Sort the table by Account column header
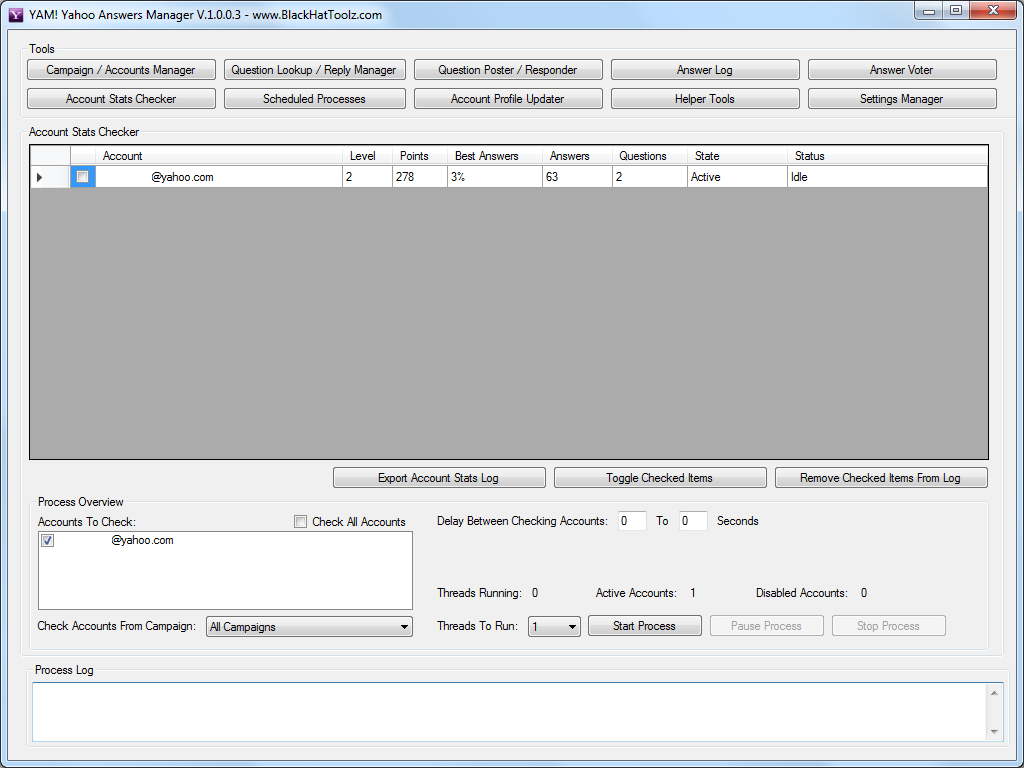Viewport: 1024px width, 768px height. click(x=219, y=155)
